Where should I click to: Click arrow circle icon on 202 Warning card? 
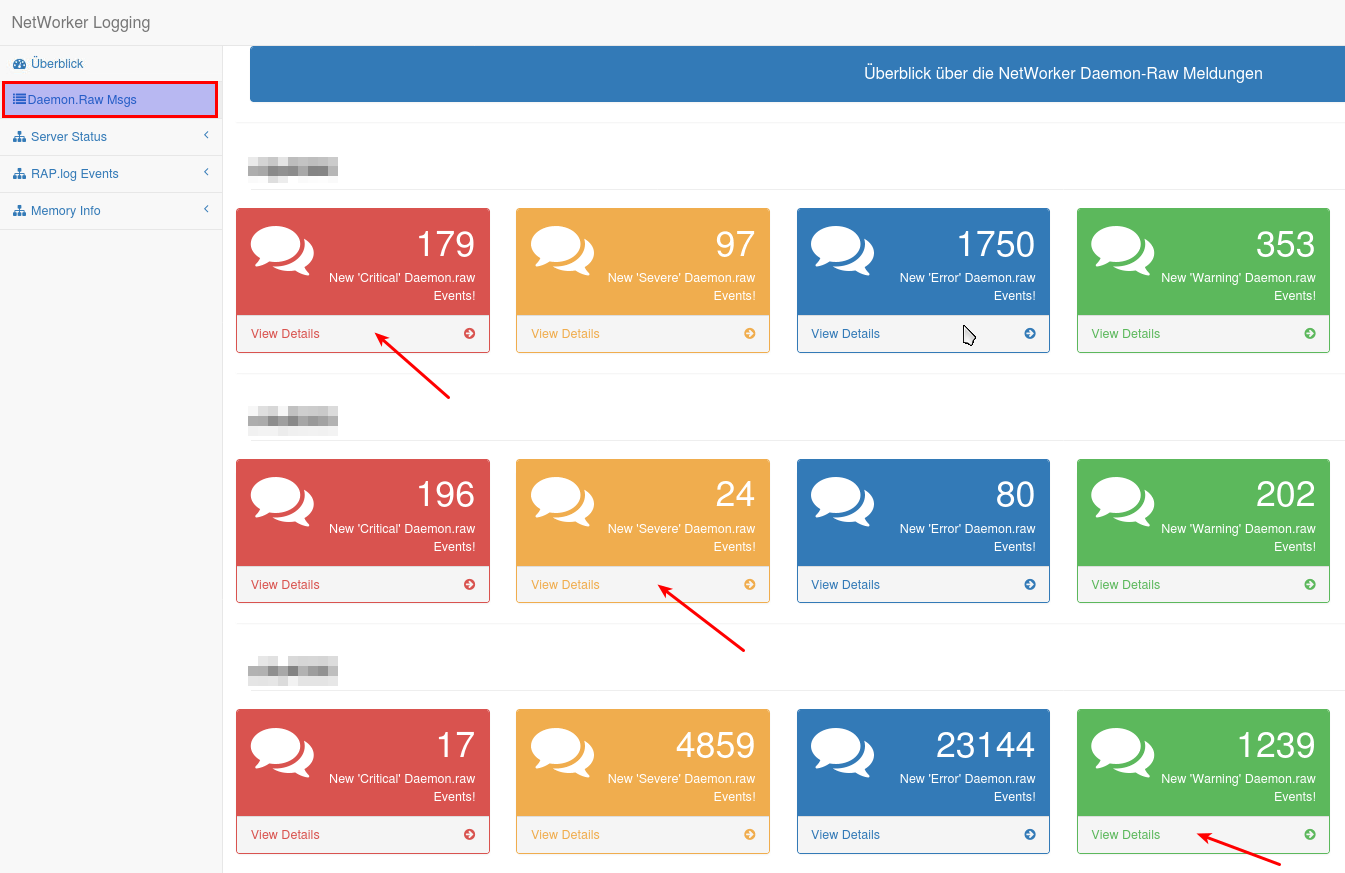pos(1310,585)
